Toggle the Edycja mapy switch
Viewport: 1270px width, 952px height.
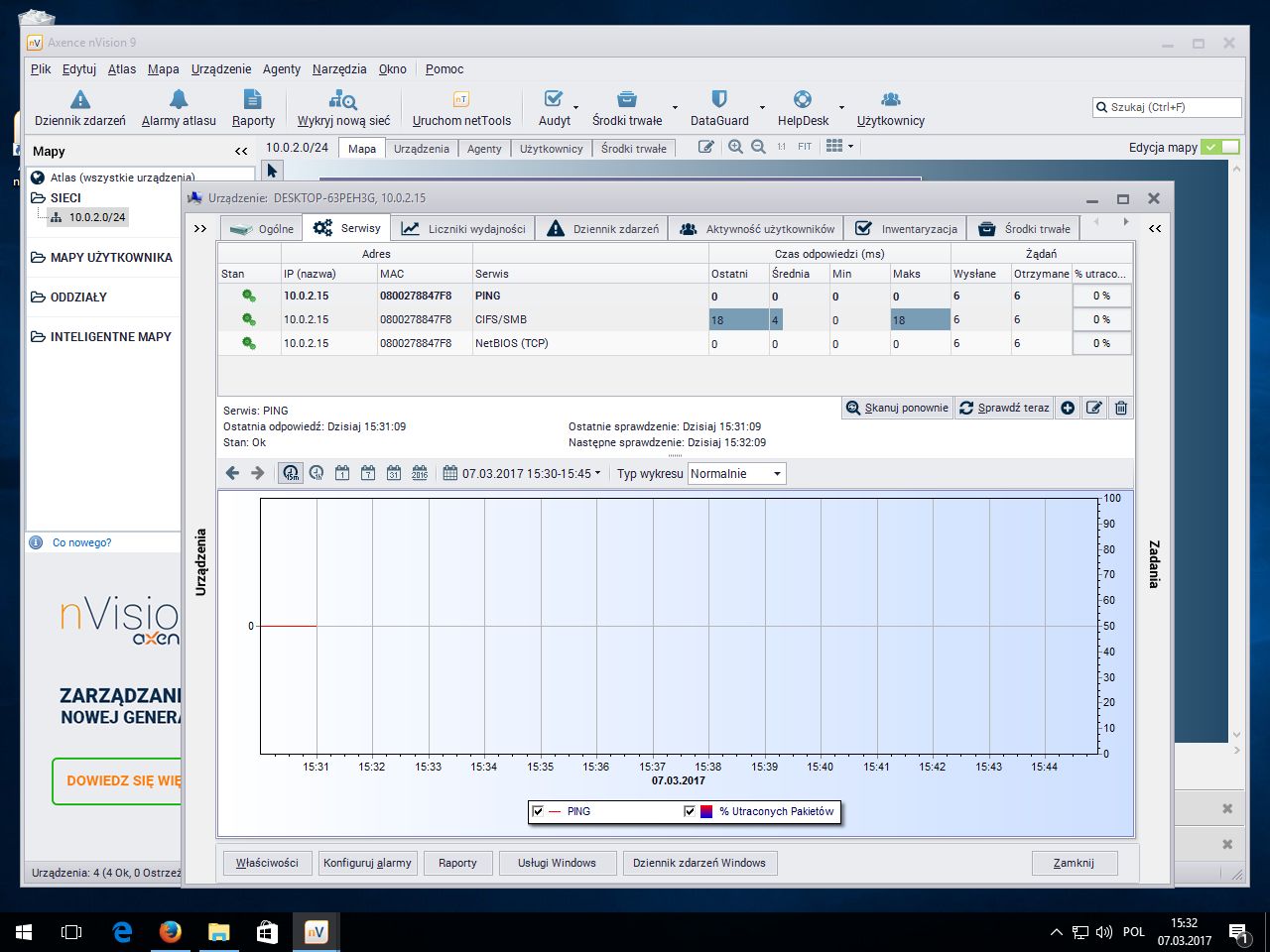[x=1219, y=147]
